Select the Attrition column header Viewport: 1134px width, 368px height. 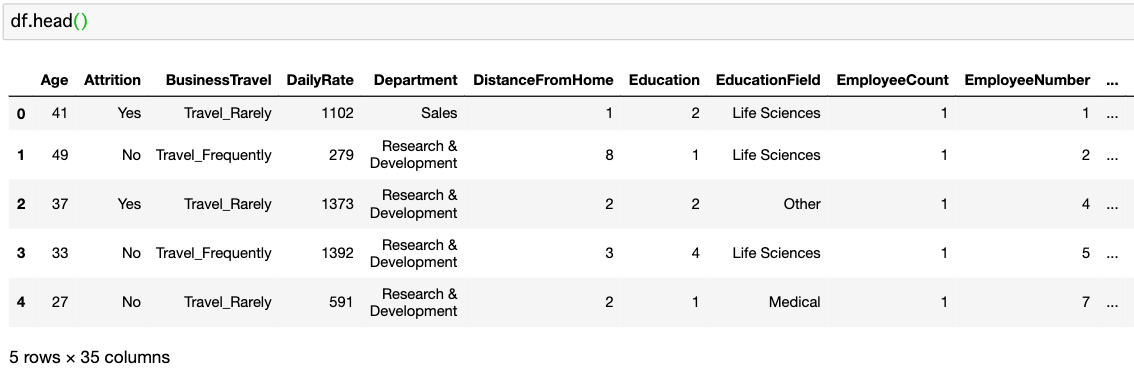(112, 80)
